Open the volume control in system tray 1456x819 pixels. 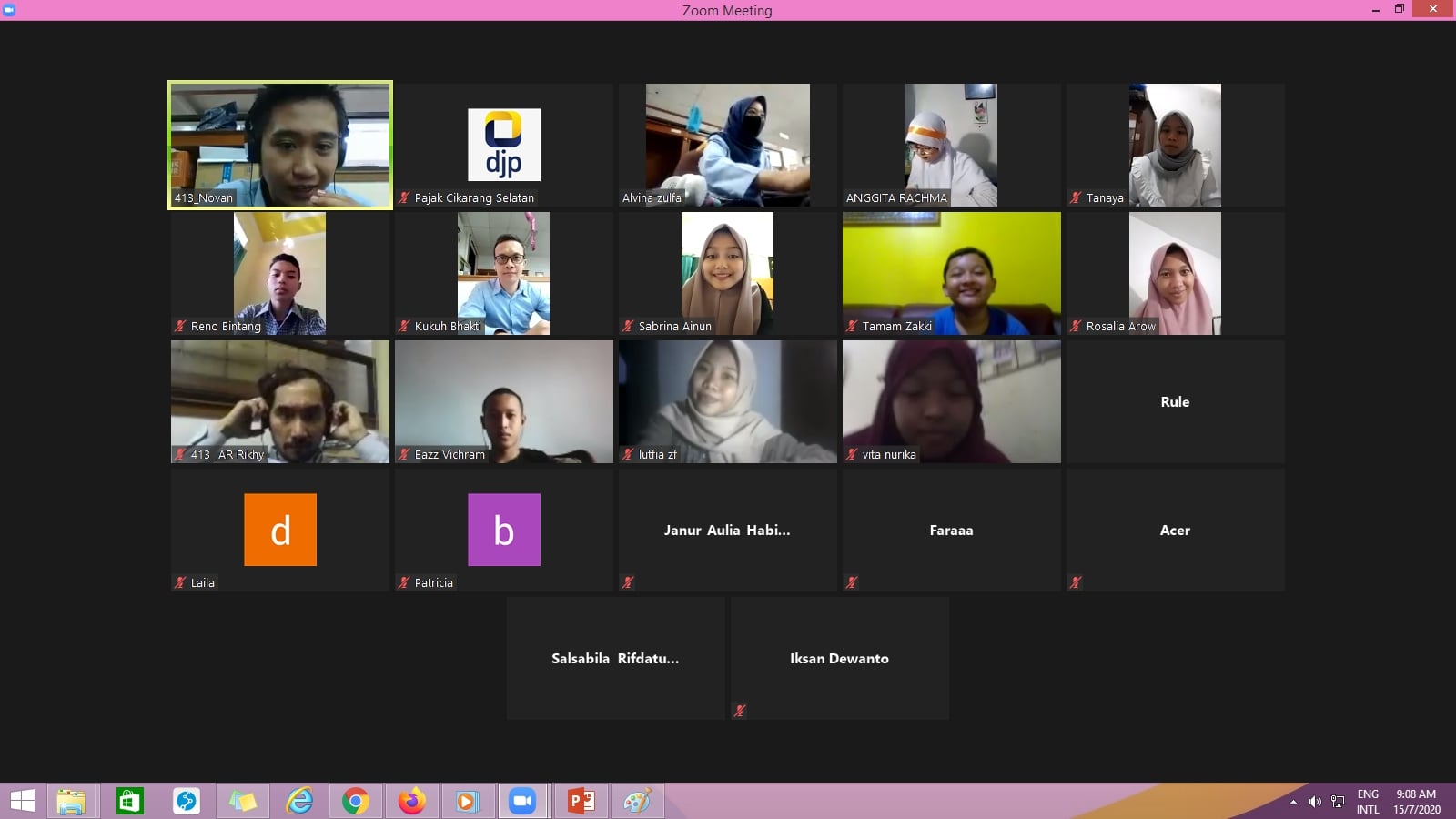(1315, 802)
